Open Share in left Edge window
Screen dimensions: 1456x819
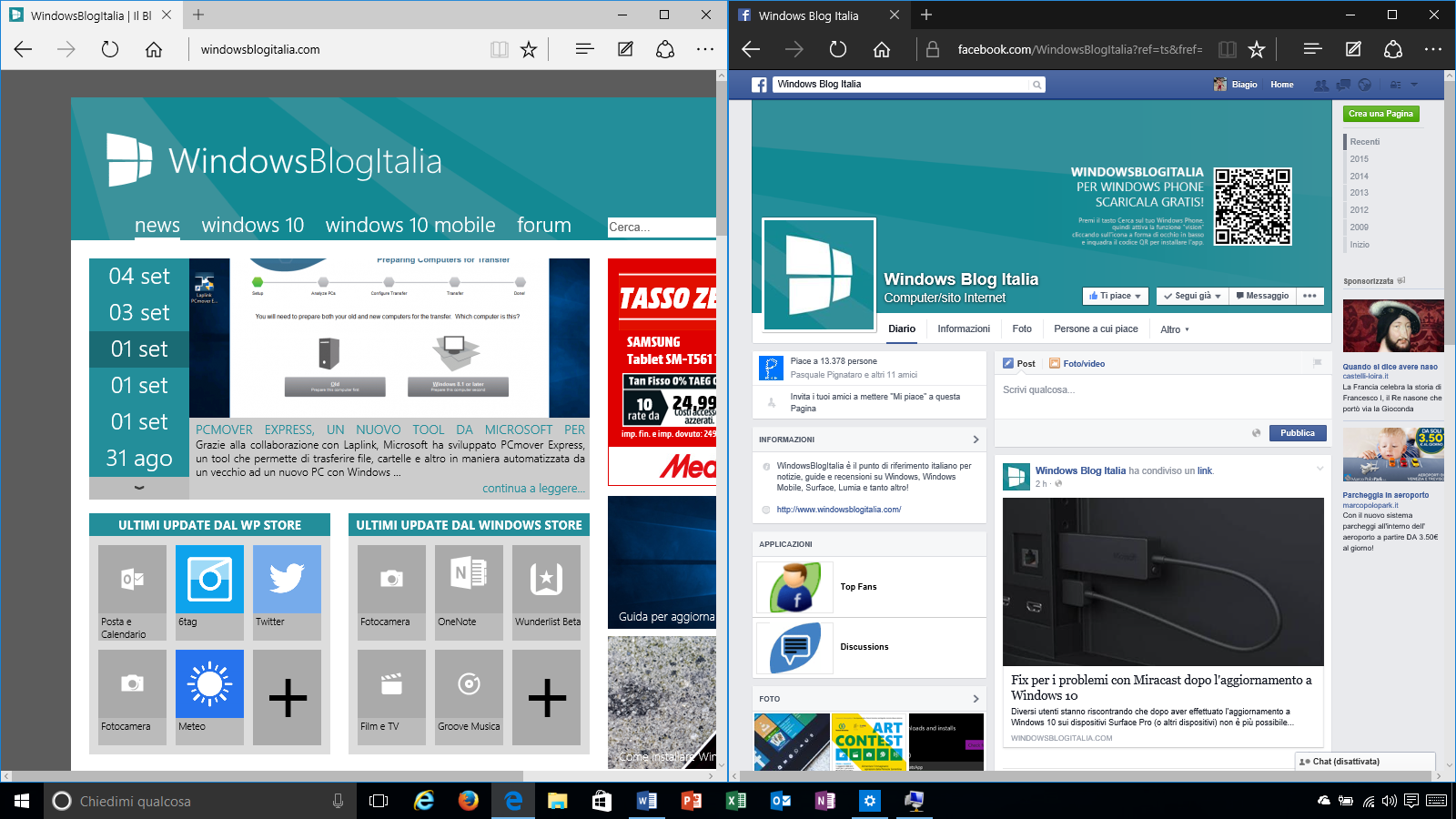(665, 49)
